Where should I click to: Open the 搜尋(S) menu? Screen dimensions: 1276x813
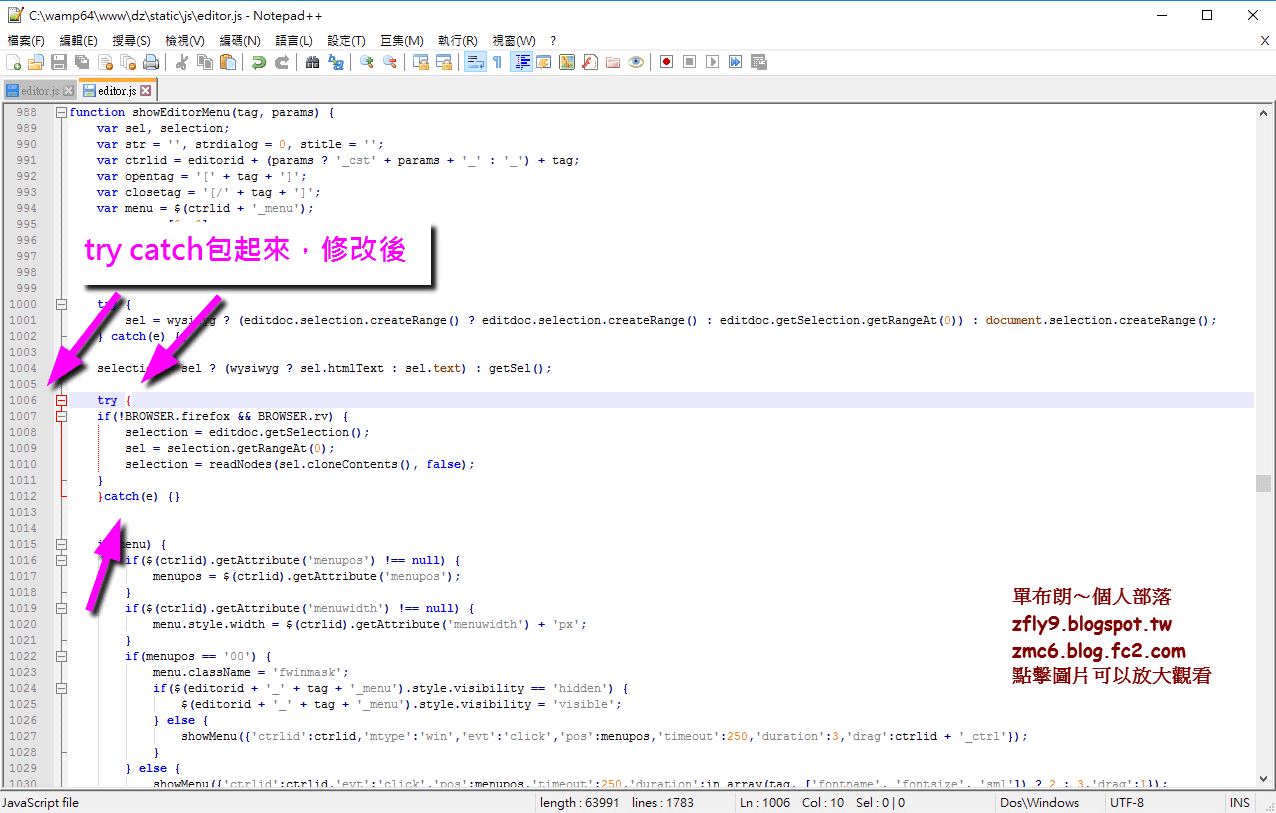[x=132, y=40]
